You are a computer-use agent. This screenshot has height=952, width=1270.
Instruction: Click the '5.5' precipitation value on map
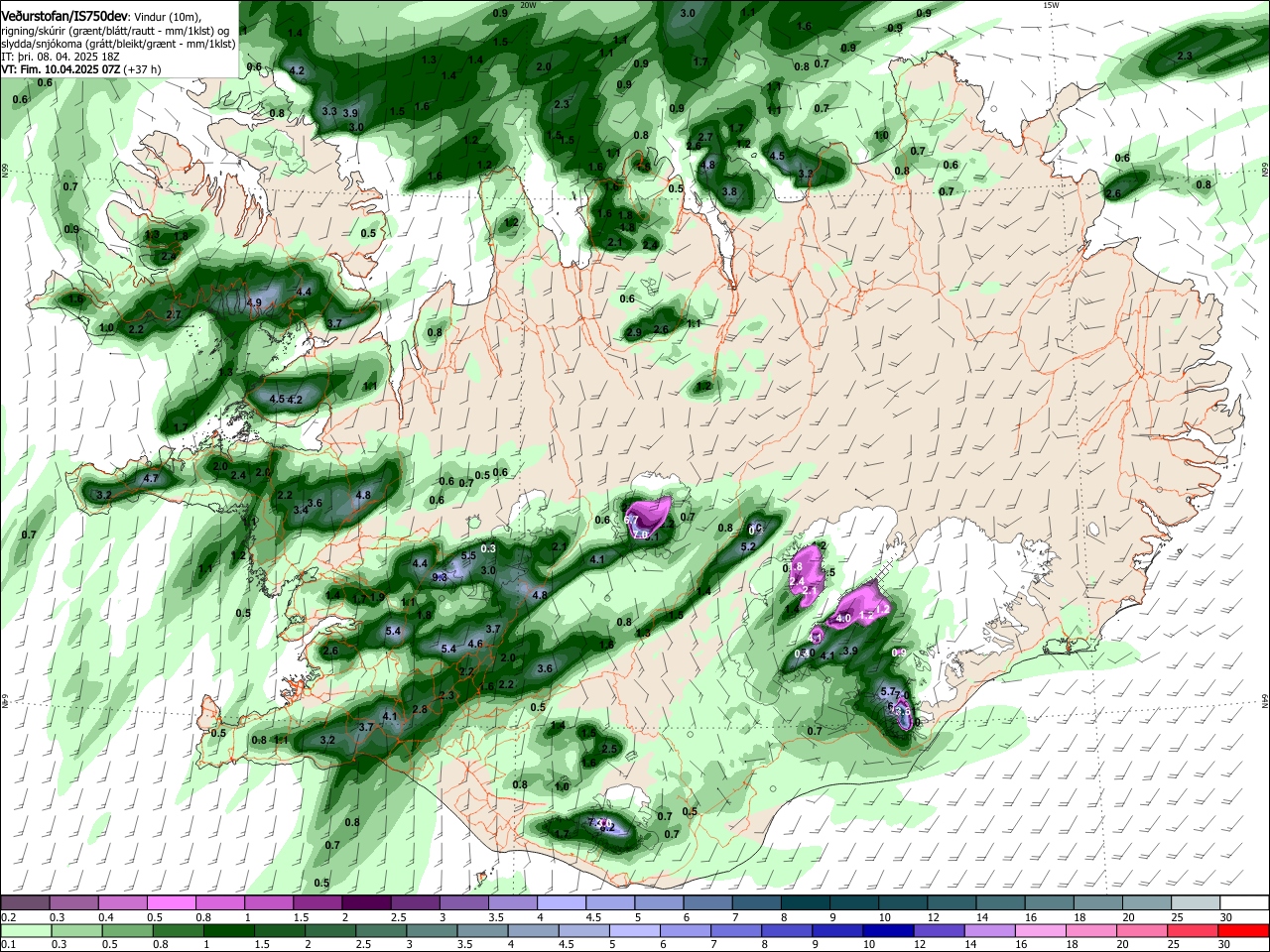coord(469,556)
